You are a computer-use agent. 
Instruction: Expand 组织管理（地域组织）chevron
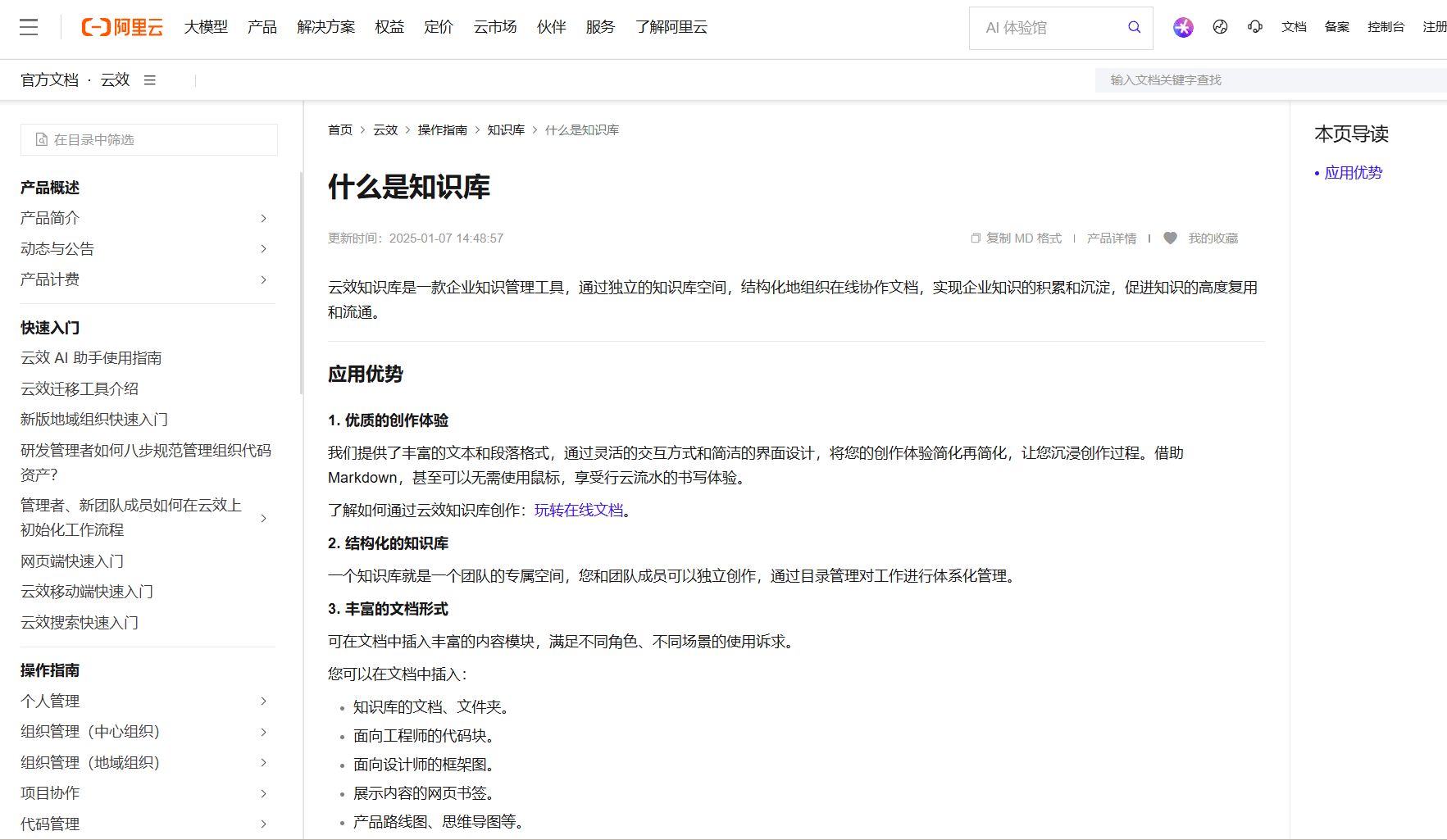[263, 763]
